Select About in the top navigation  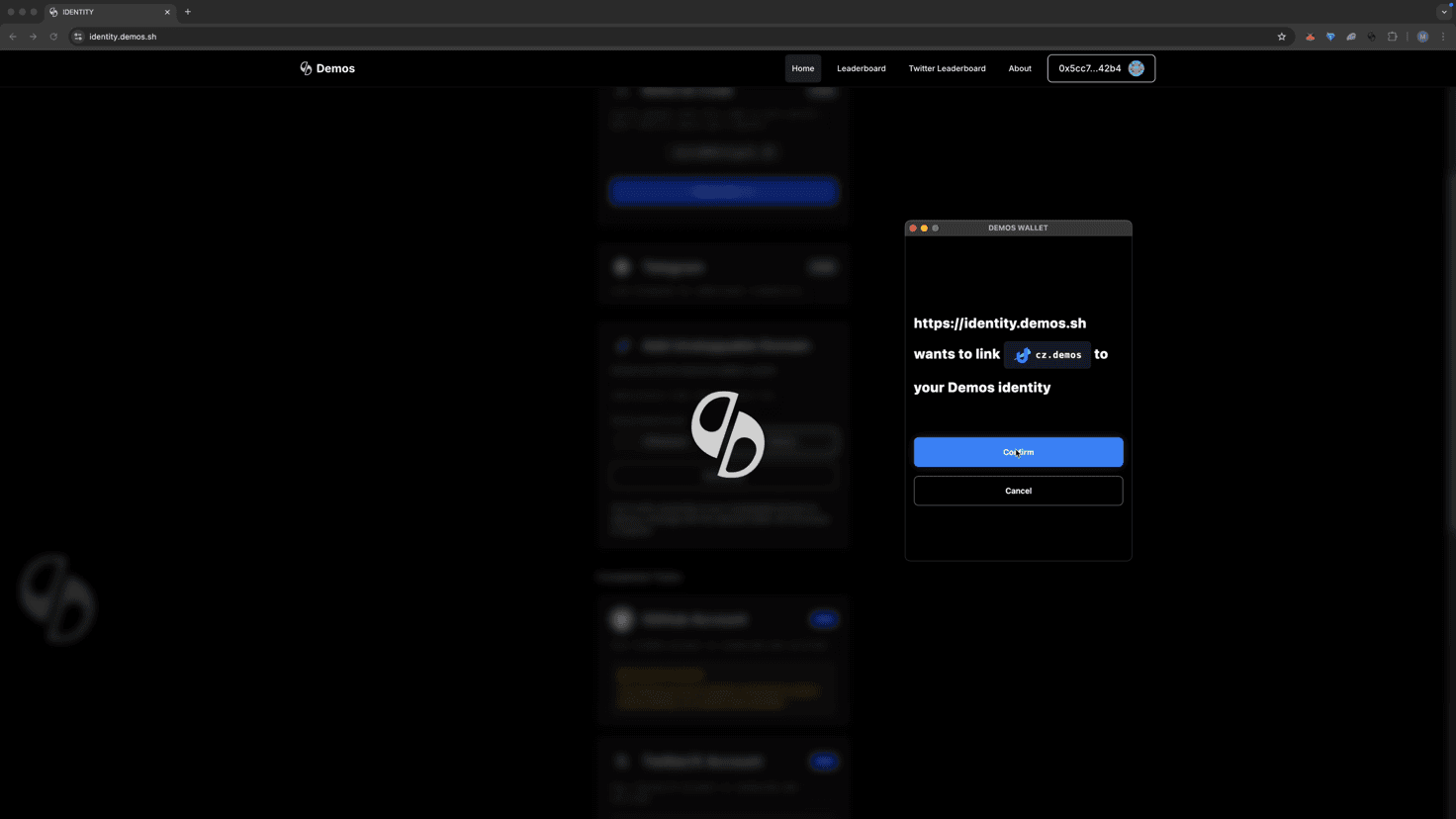[1020, 68]
